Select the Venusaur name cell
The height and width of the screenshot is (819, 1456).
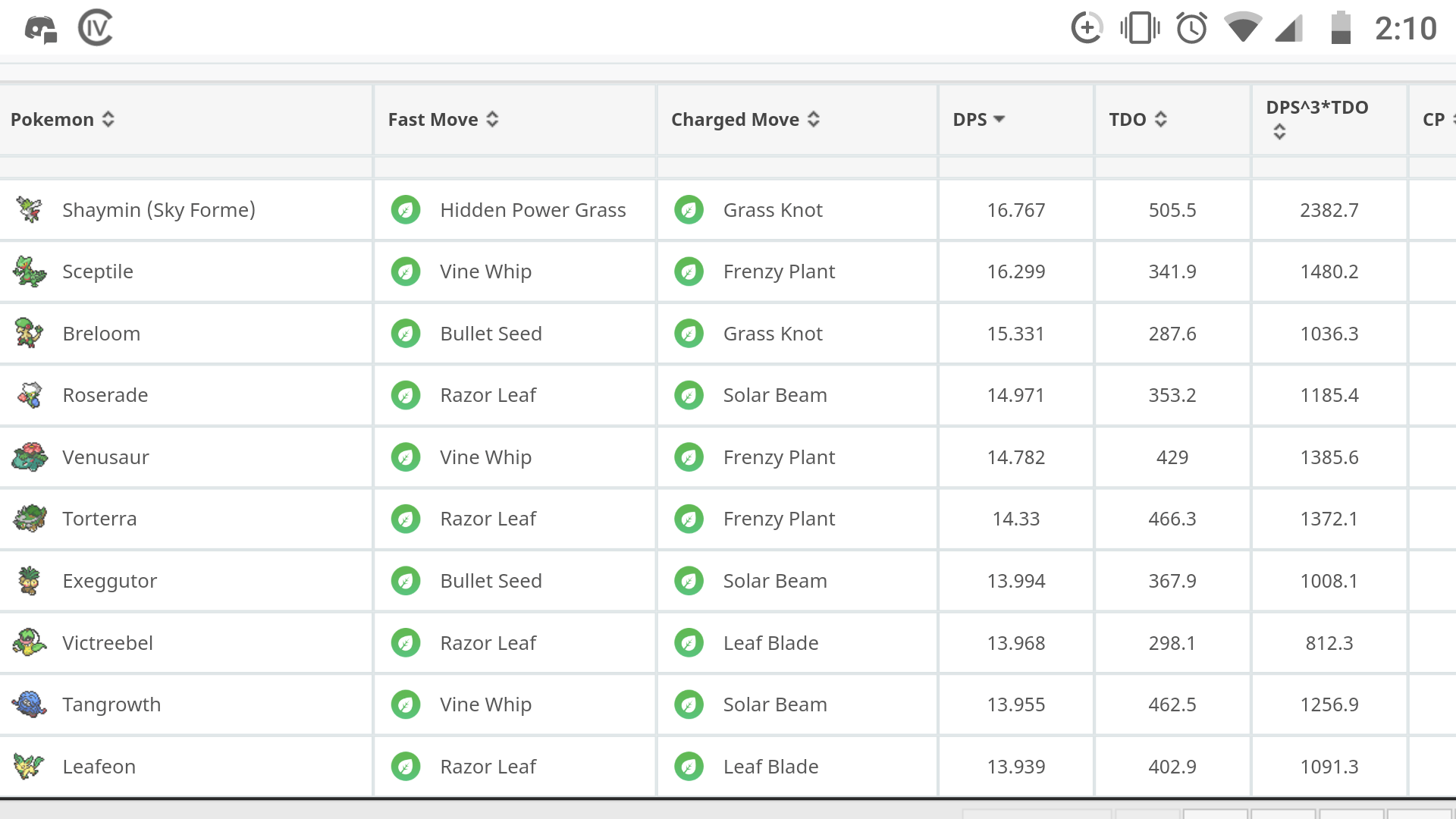[105, 457]
